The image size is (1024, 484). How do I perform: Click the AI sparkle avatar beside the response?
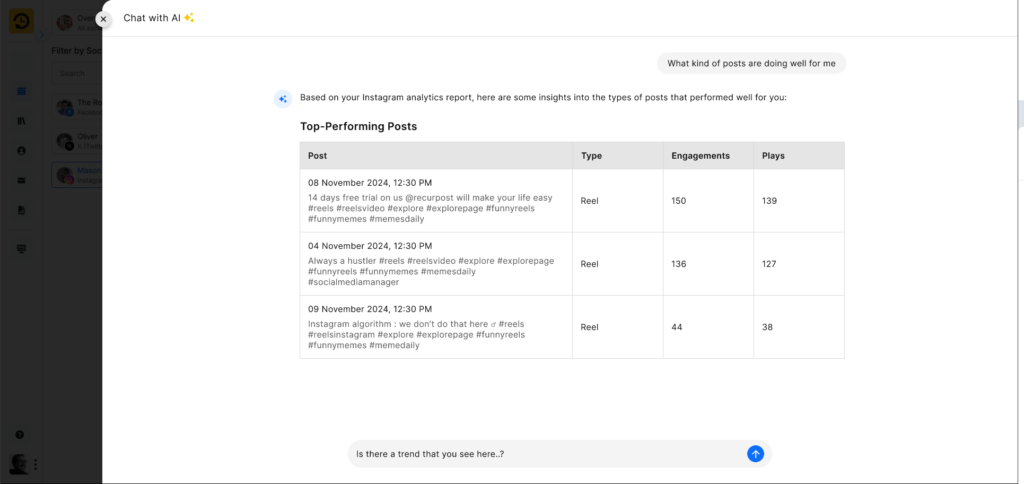tap(282, 99)
